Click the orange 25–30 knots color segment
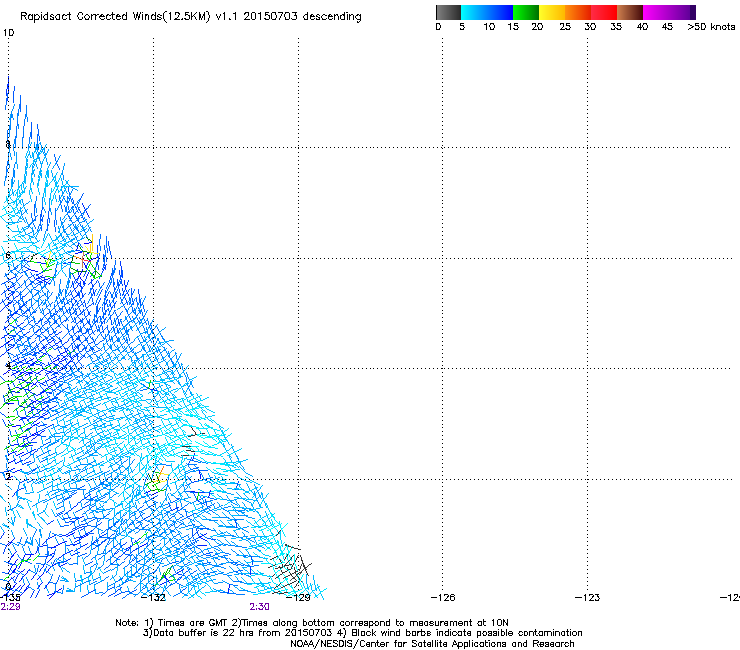740x650 pixels. pyautogui.click(x=578, y=12)
